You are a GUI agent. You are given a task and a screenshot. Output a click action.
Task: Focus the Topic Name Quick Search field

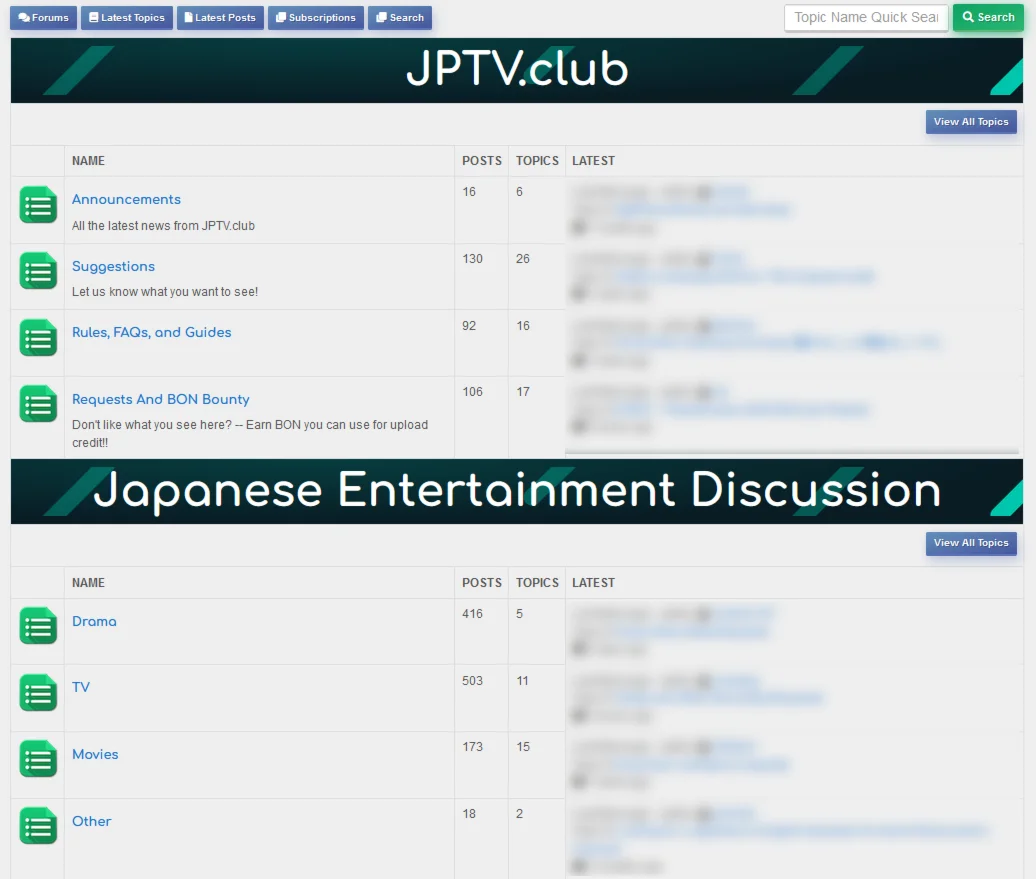click(866, 18)
